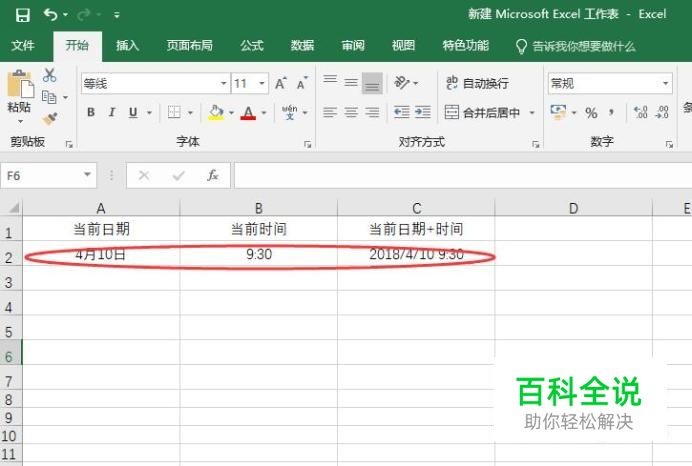This screenshot has height=466, width=692.
Task: Open the customize quick access toolbar arrow
Action: (x=117, y=15)
